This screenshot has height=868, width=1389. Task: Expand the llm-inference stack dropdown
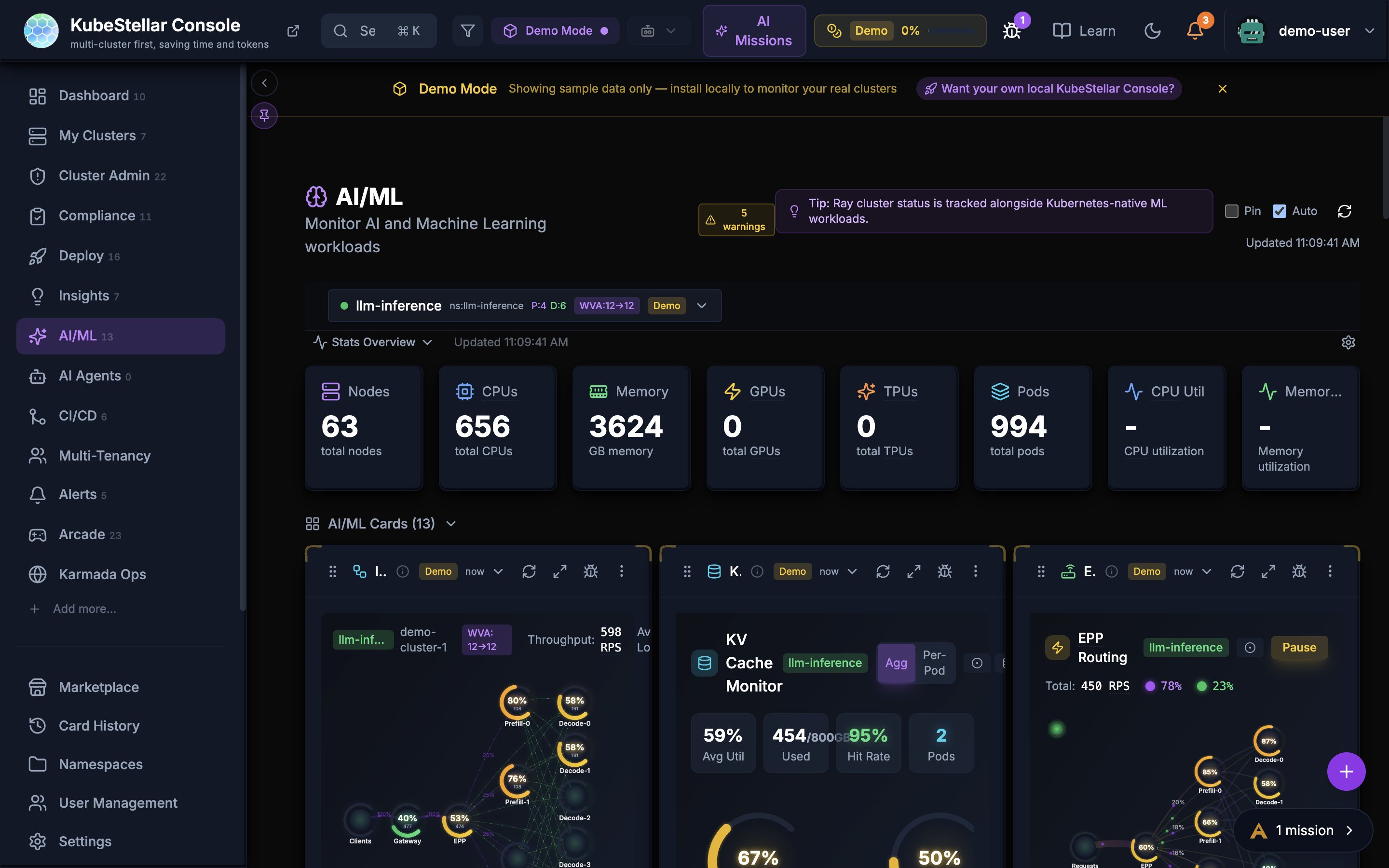click(701, 306)
